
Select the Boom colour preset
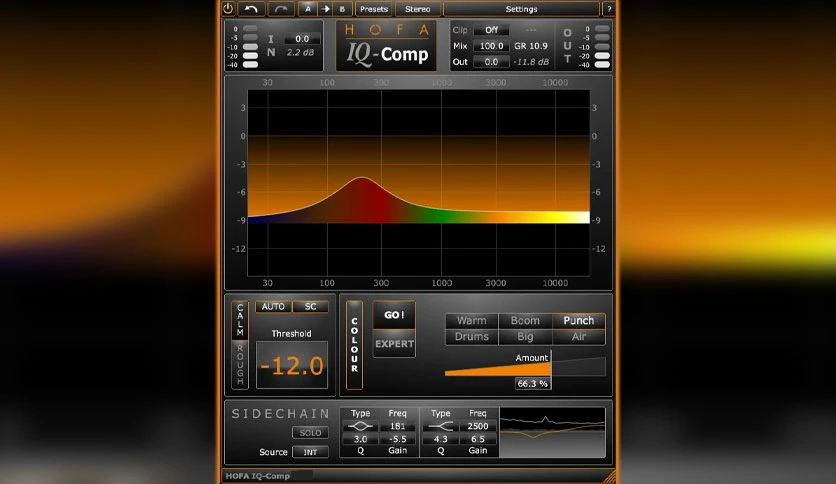pyautogui.click(x=525, y=320)
